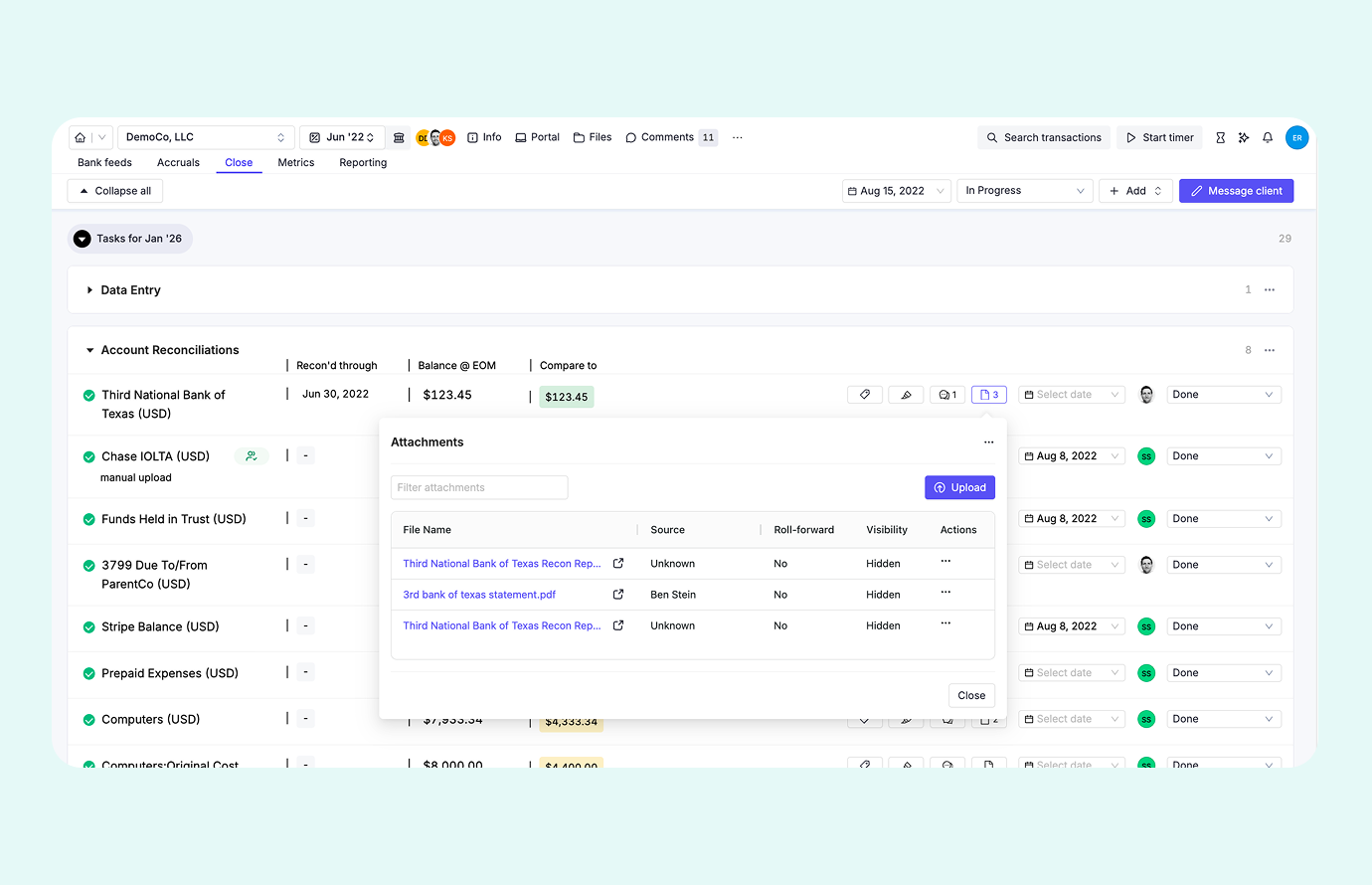
Task: Open the DemoCo, LLC company selector
Action: click(x=206, y=137)
